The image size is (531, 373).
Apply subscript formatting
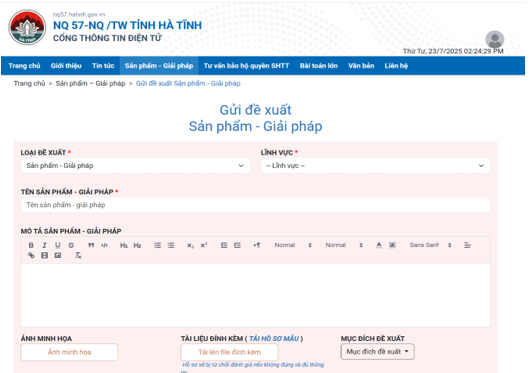[x=191, y=245]
